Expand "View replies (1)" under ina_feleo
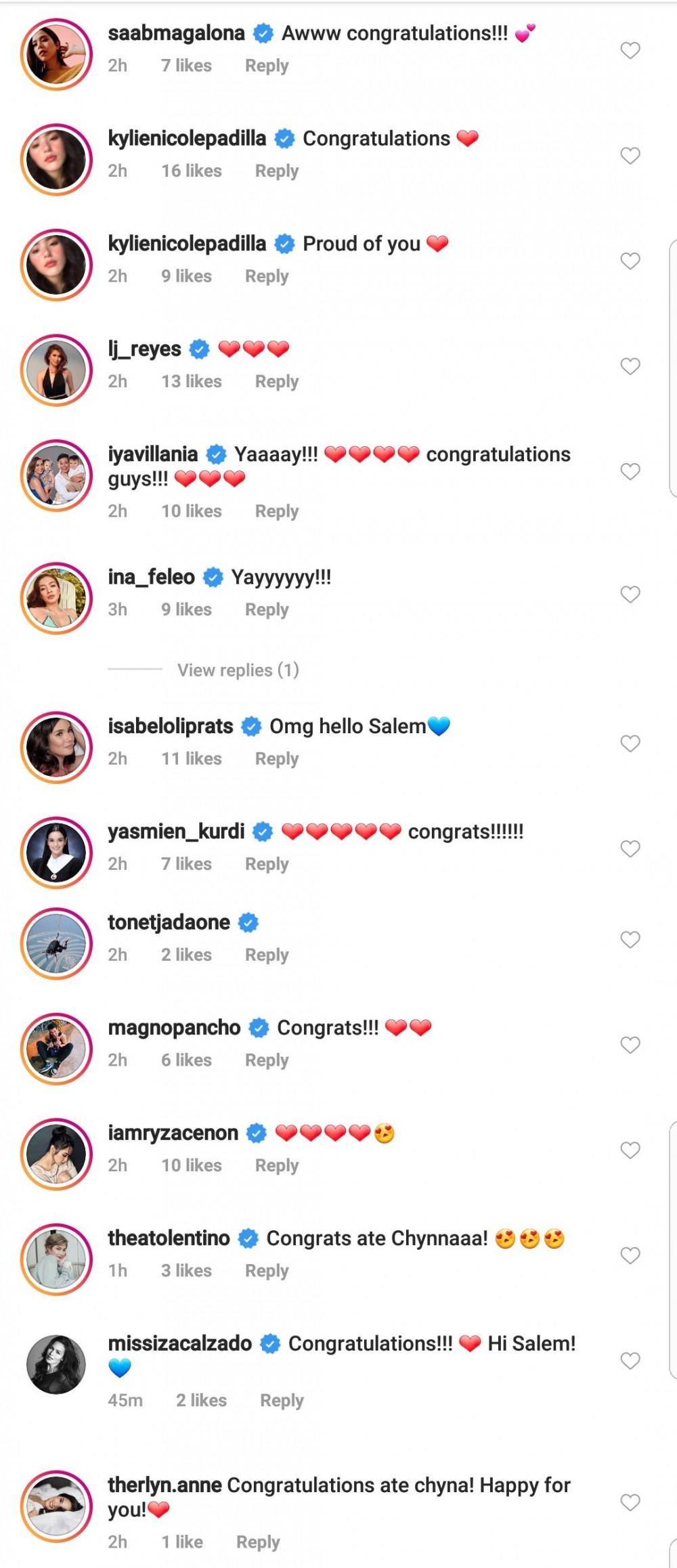 click(238, 670)
